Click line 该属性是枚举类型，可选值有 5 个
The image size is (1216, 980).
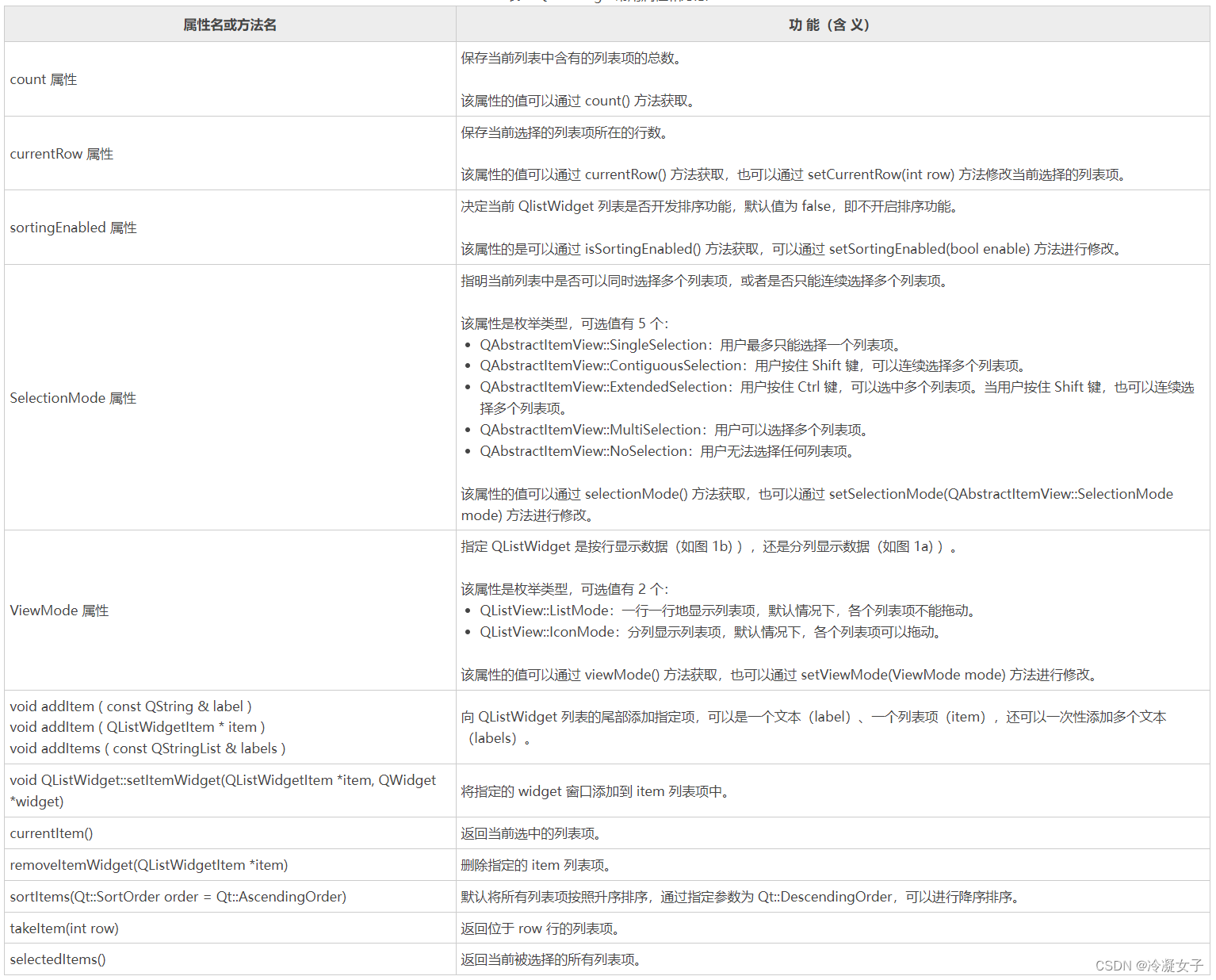[x=565, y=323]
